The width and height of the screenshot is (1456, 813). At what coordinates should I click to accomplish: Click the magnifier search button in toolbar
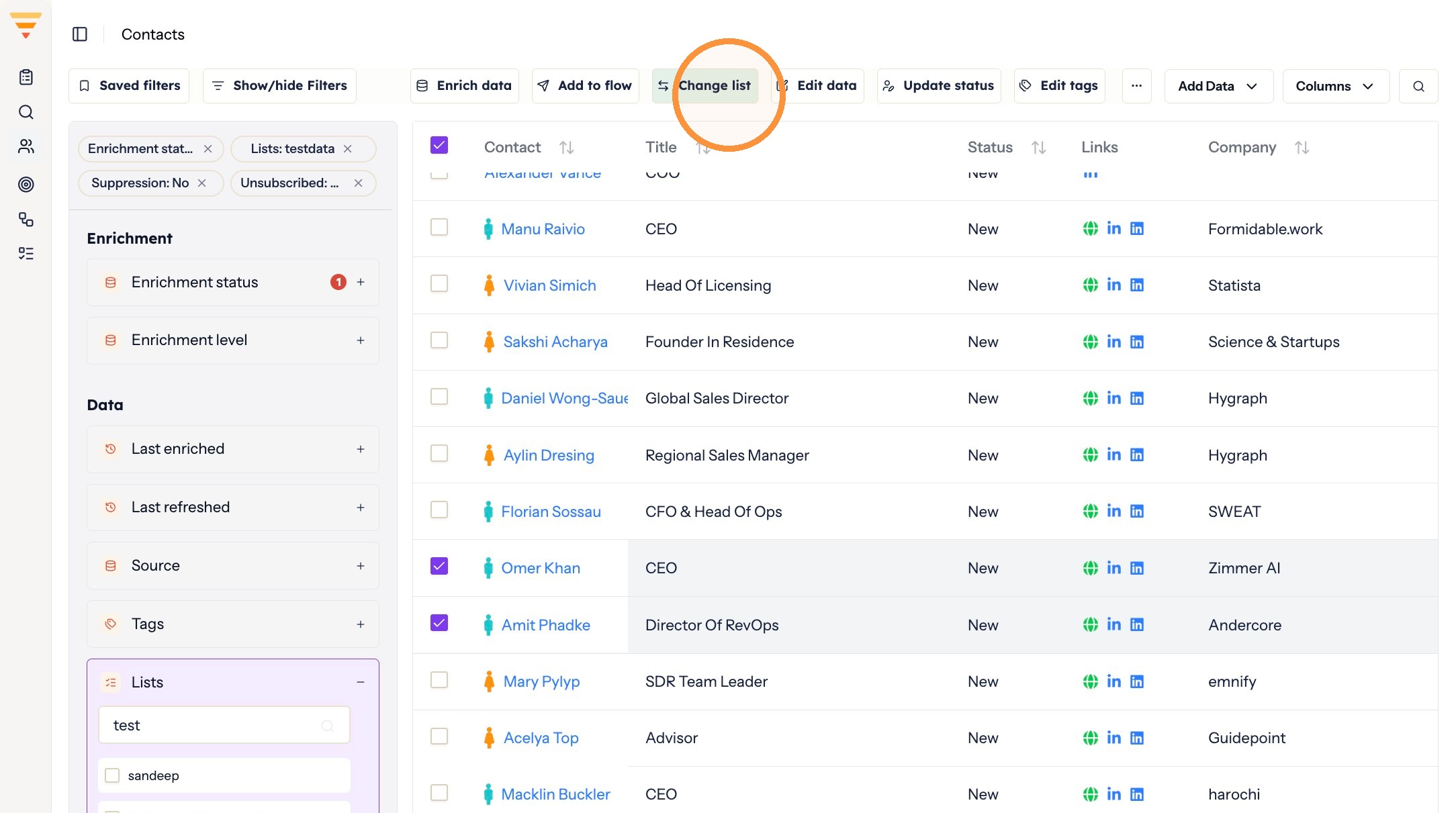[x=1418, y=86]
